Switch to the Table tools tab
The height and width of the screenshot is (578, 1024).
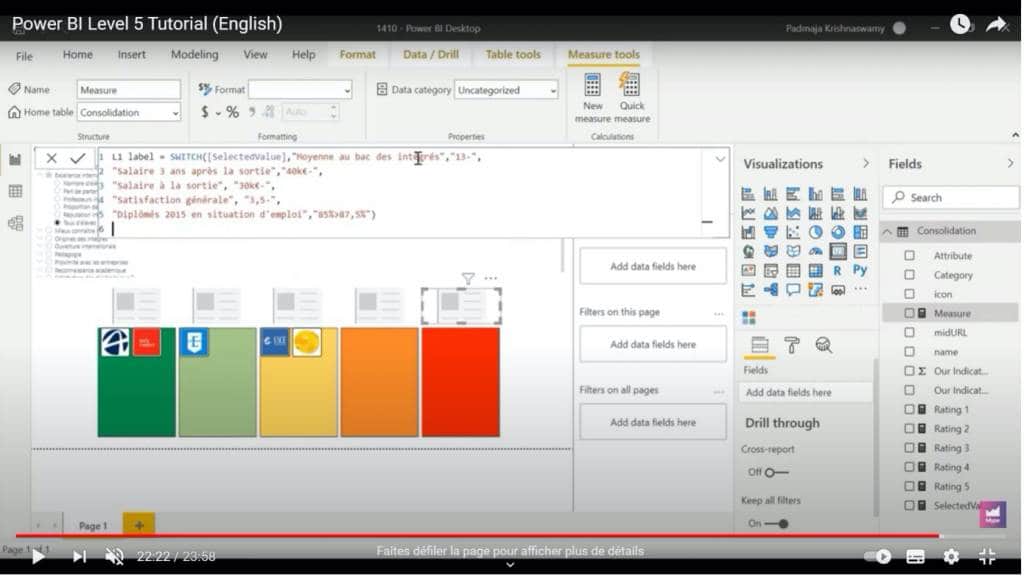(x=513, y=55)
